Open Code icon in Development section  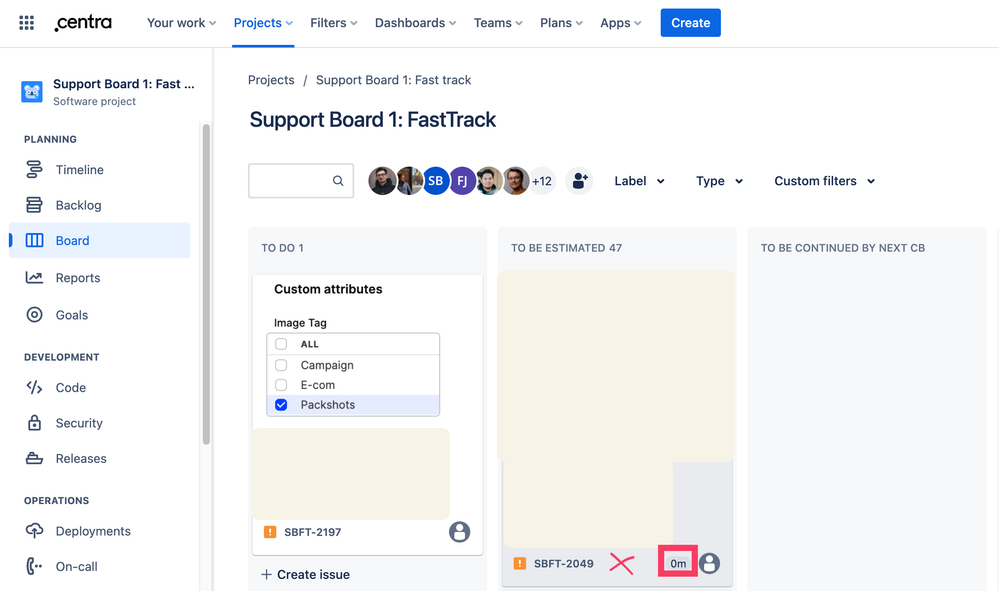click(34, 387)
